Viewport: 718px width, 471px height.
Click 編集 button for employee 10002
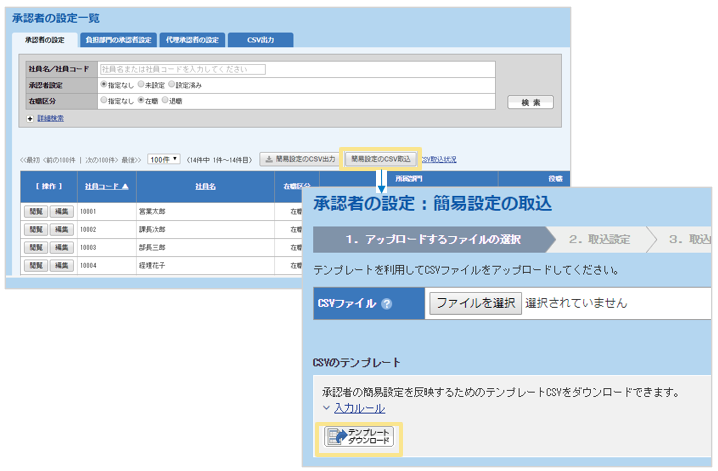(62, 229)
